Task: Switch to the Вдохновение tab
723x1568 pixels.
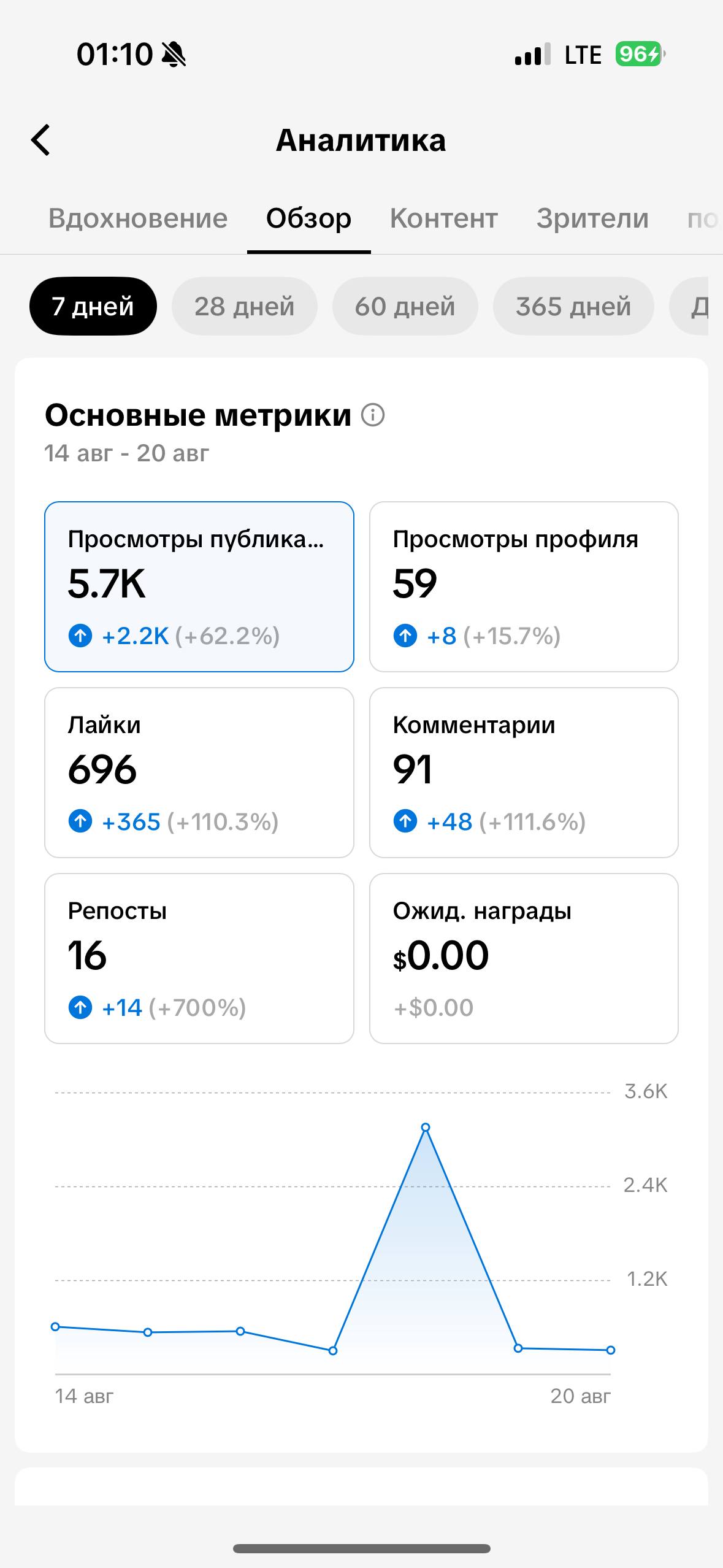Action: 138,218
